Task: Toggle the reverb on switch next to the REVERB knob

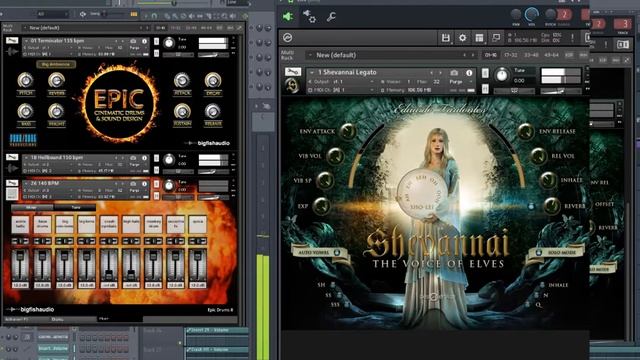Action: click(531, 206)
